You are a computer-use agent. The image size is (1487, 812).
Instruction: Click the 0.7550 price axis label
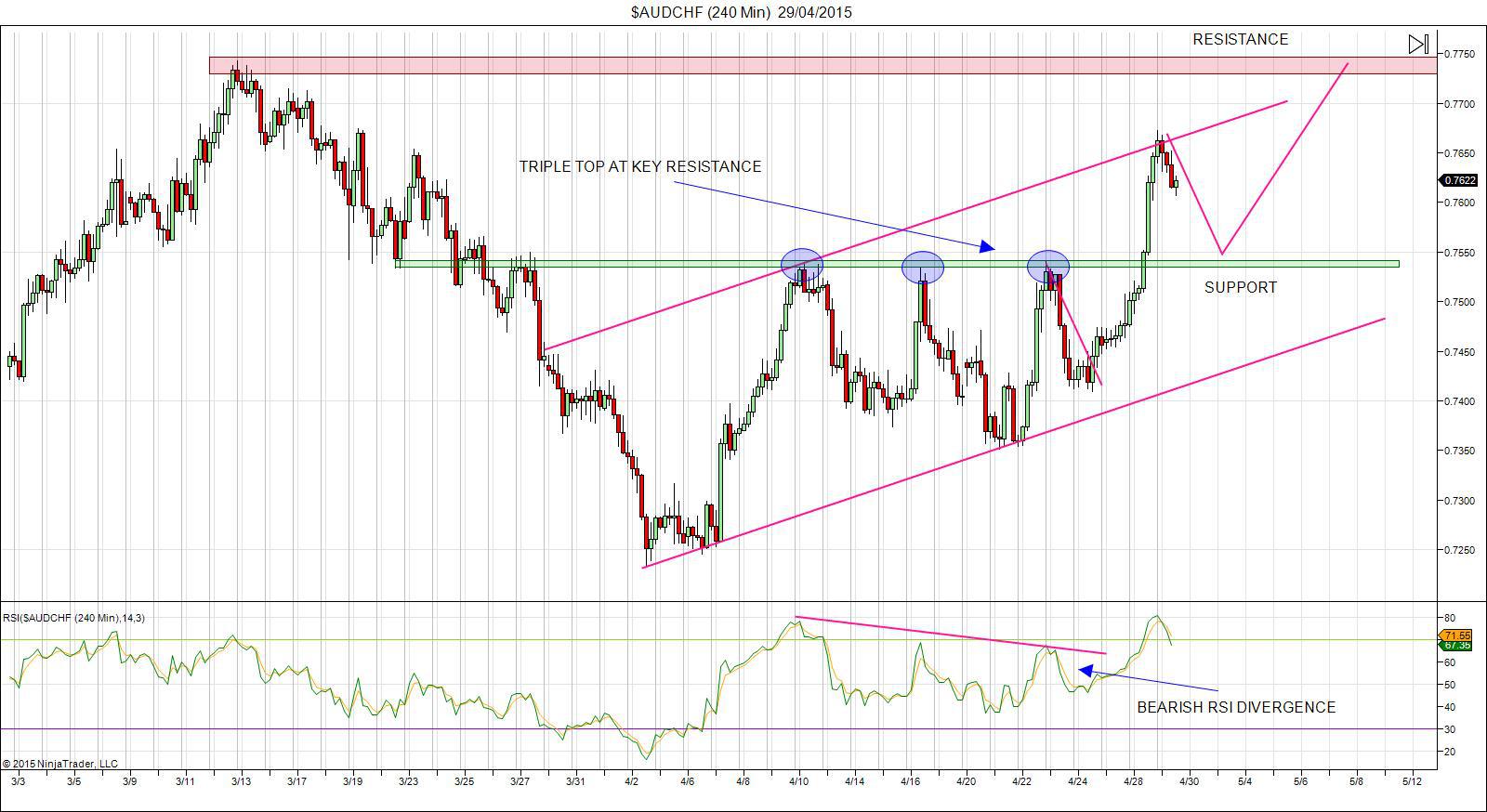(1459, 253)
